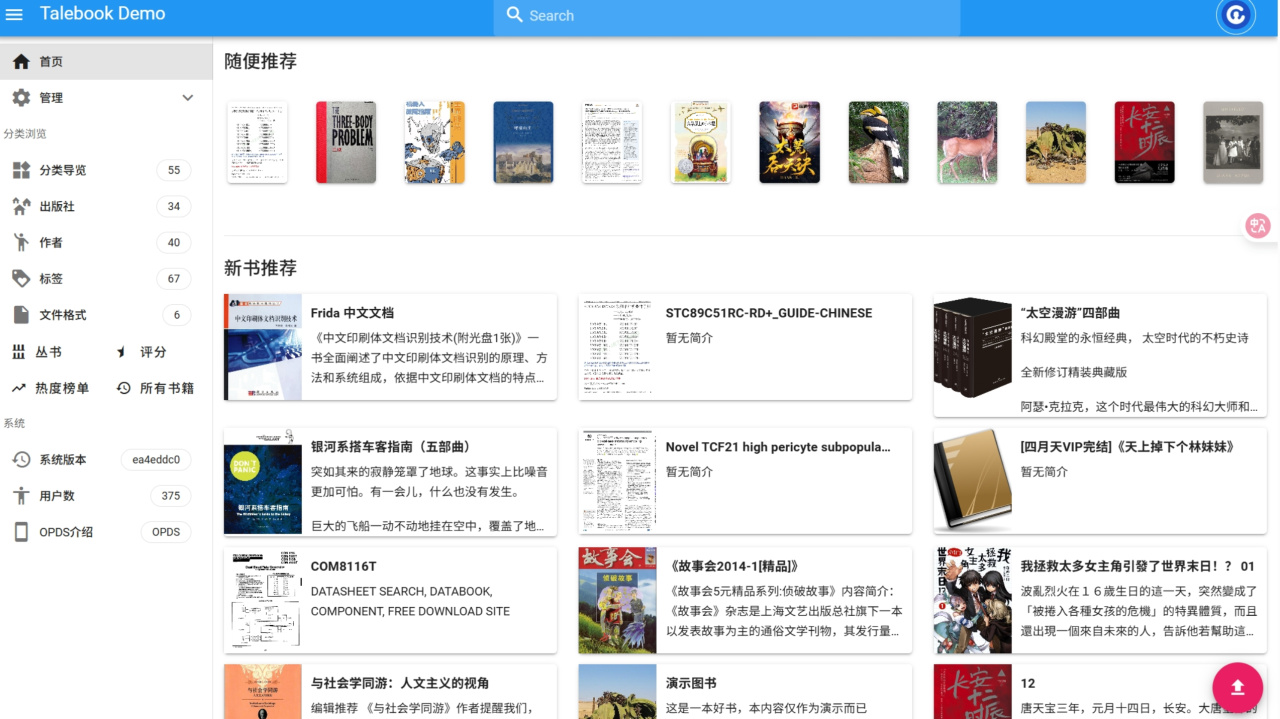Click the 用户数 person icon
Screen dimensions: 1280x719
[x=21, y=496]
